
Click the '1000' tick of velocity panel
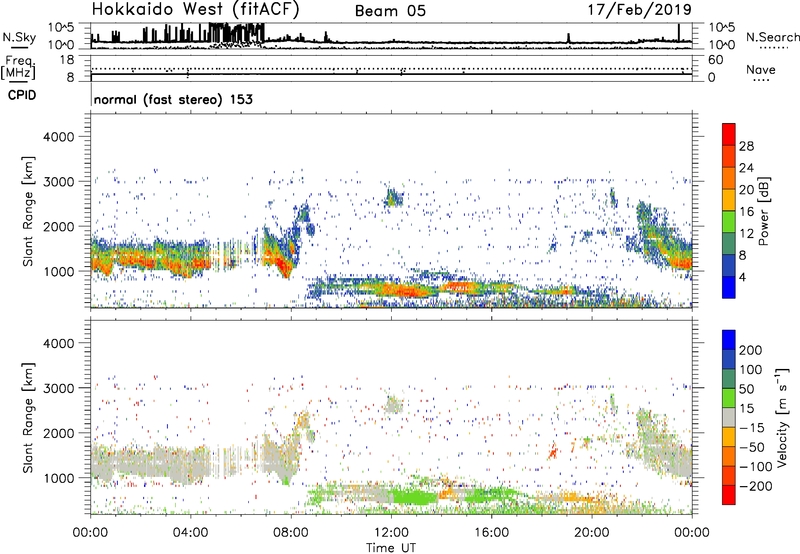[58, 479]
